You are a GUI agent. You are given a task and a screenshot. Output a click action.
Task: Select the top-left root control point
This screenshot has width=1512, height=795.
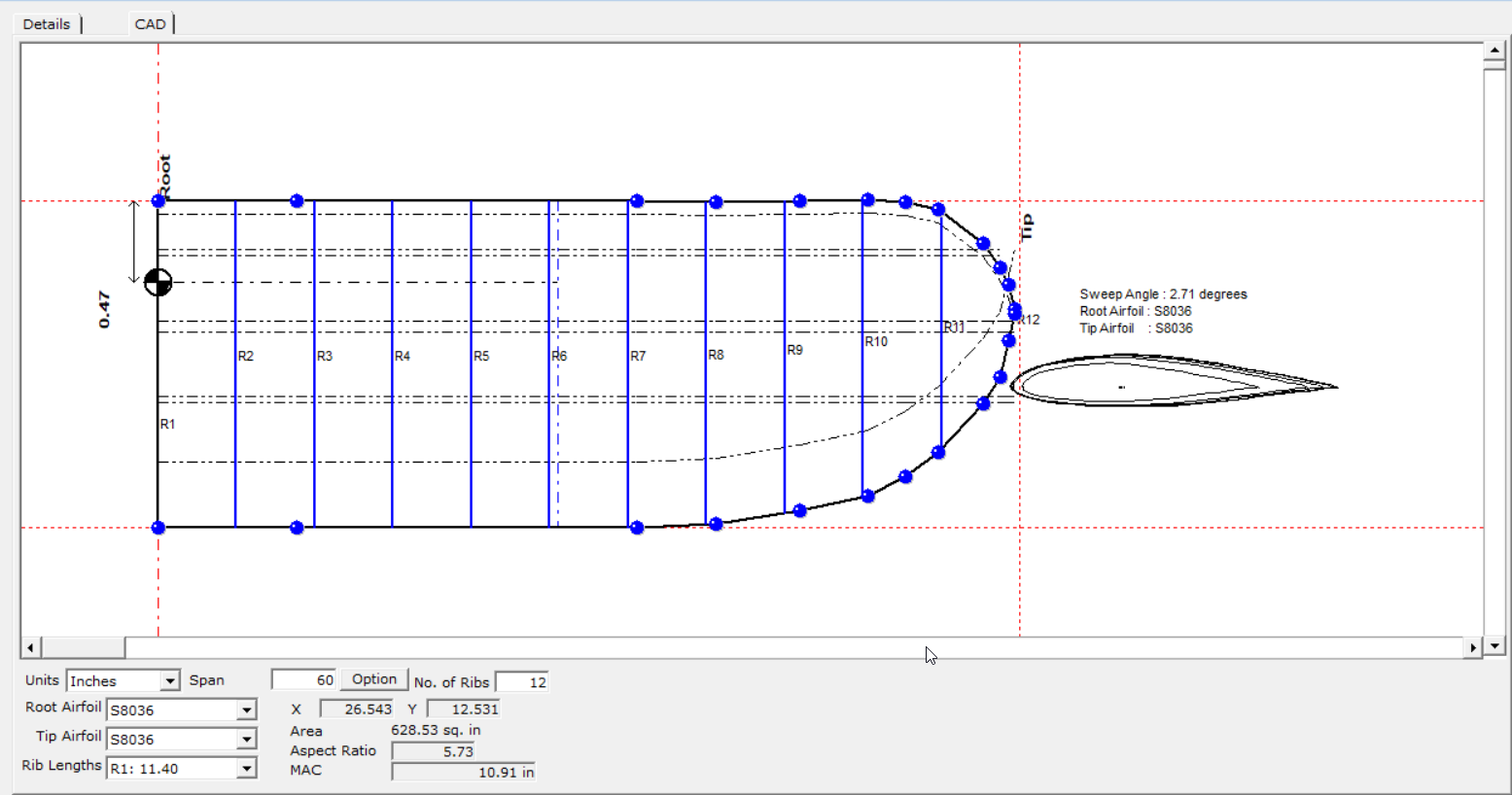tap(158, 201)
